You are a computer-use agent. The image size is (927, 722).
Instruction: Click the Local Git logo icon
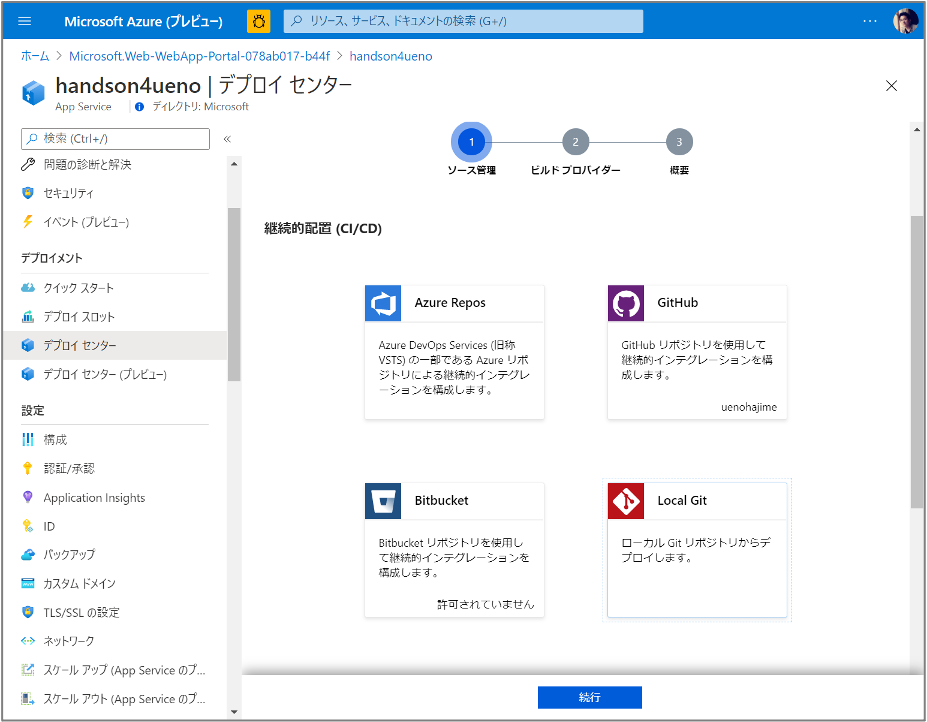point(626,501)
